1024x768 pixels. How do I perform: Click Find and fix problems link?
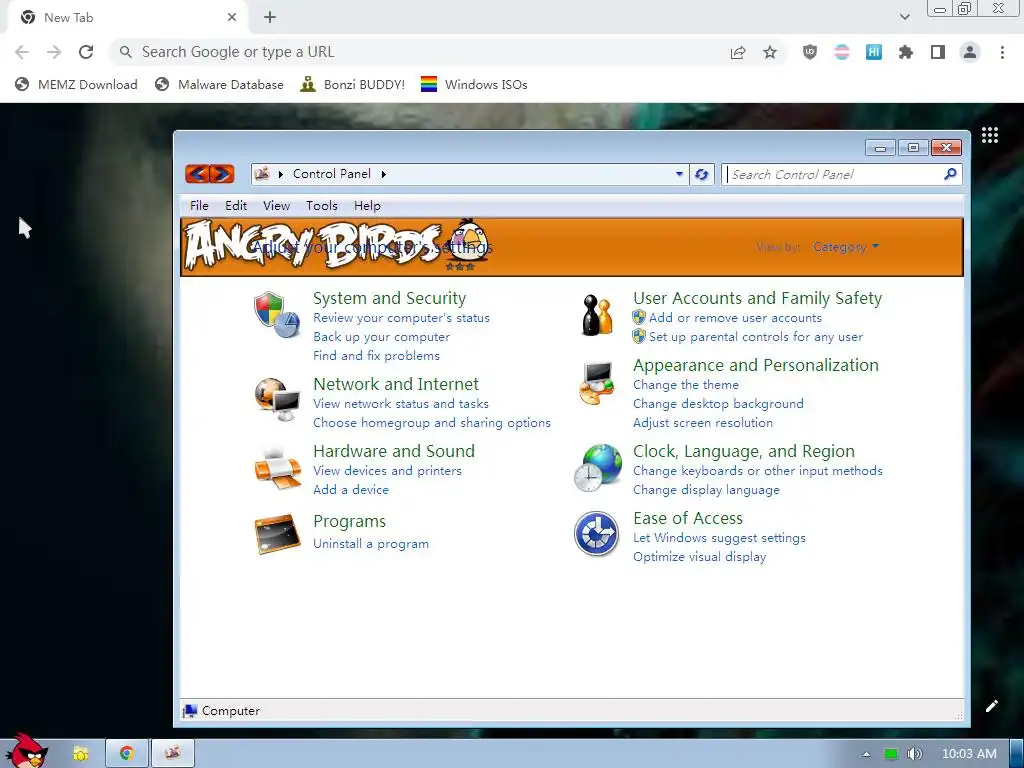click(x=376, y=356)
